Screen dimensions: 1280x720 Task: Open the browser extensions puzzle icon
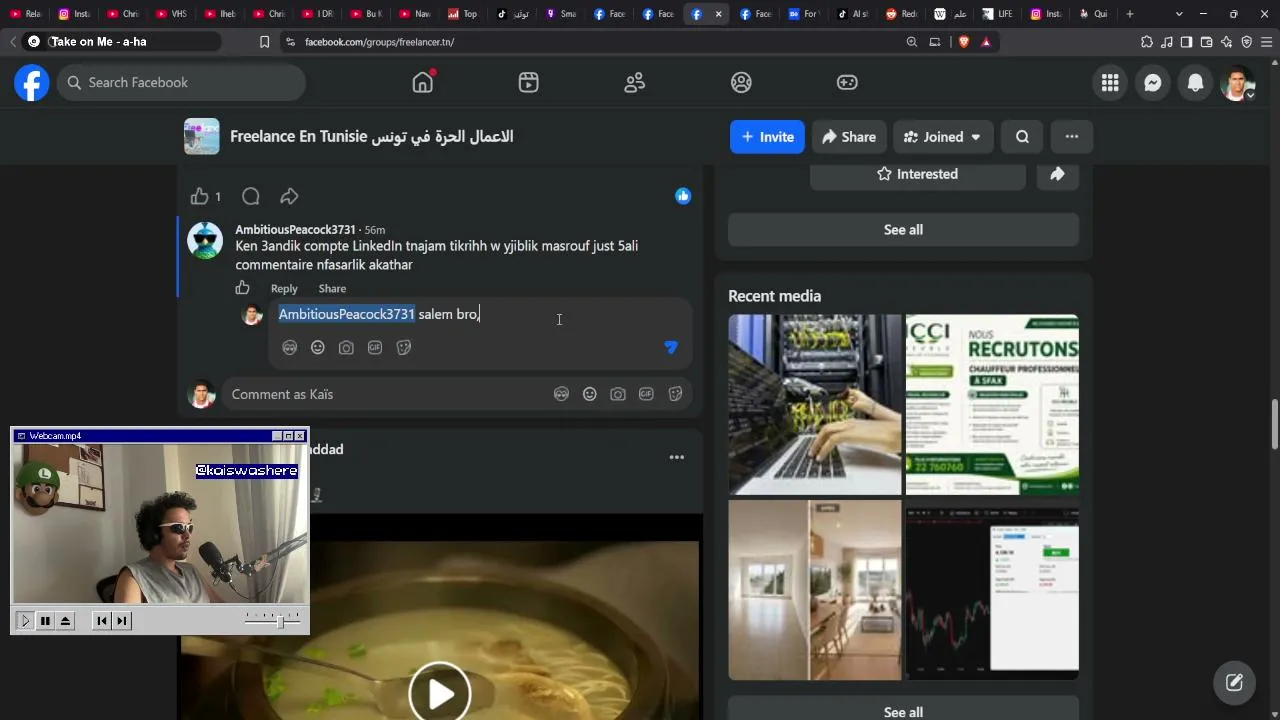(x=1147, y=42)
